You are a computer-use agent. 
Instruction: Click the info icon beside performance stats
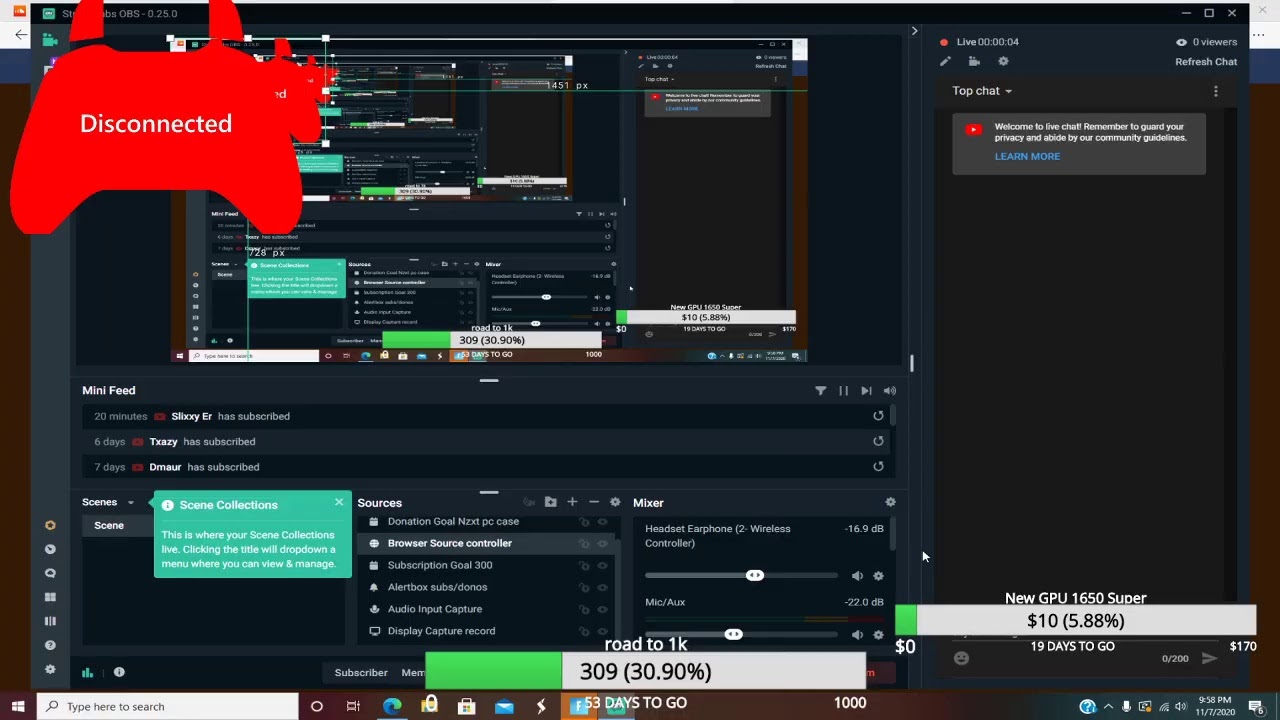point(119,672)
